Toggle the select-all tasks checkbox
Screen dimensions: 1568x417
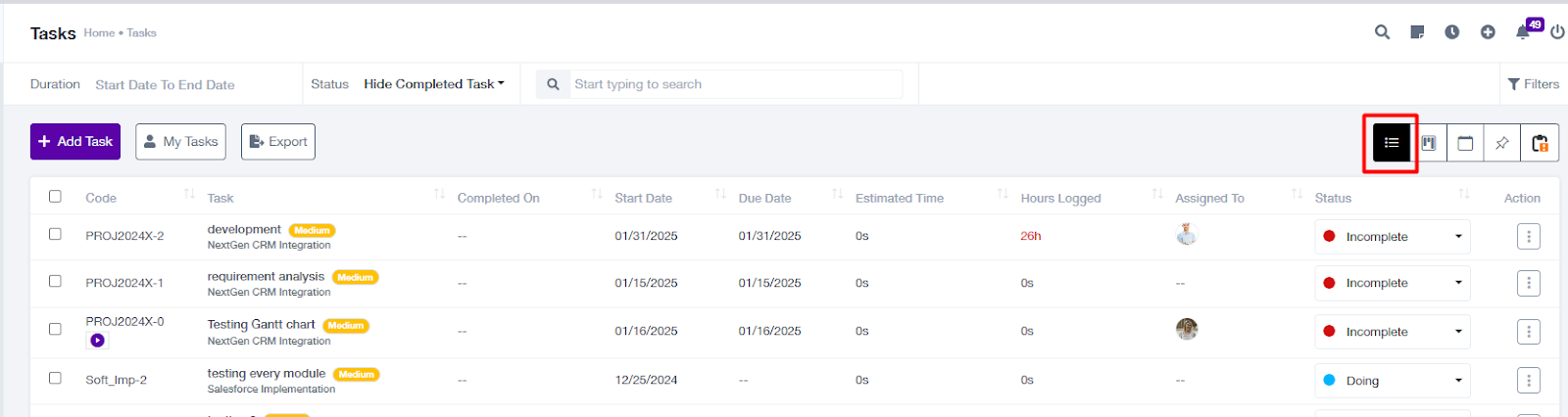pos(55,196)
